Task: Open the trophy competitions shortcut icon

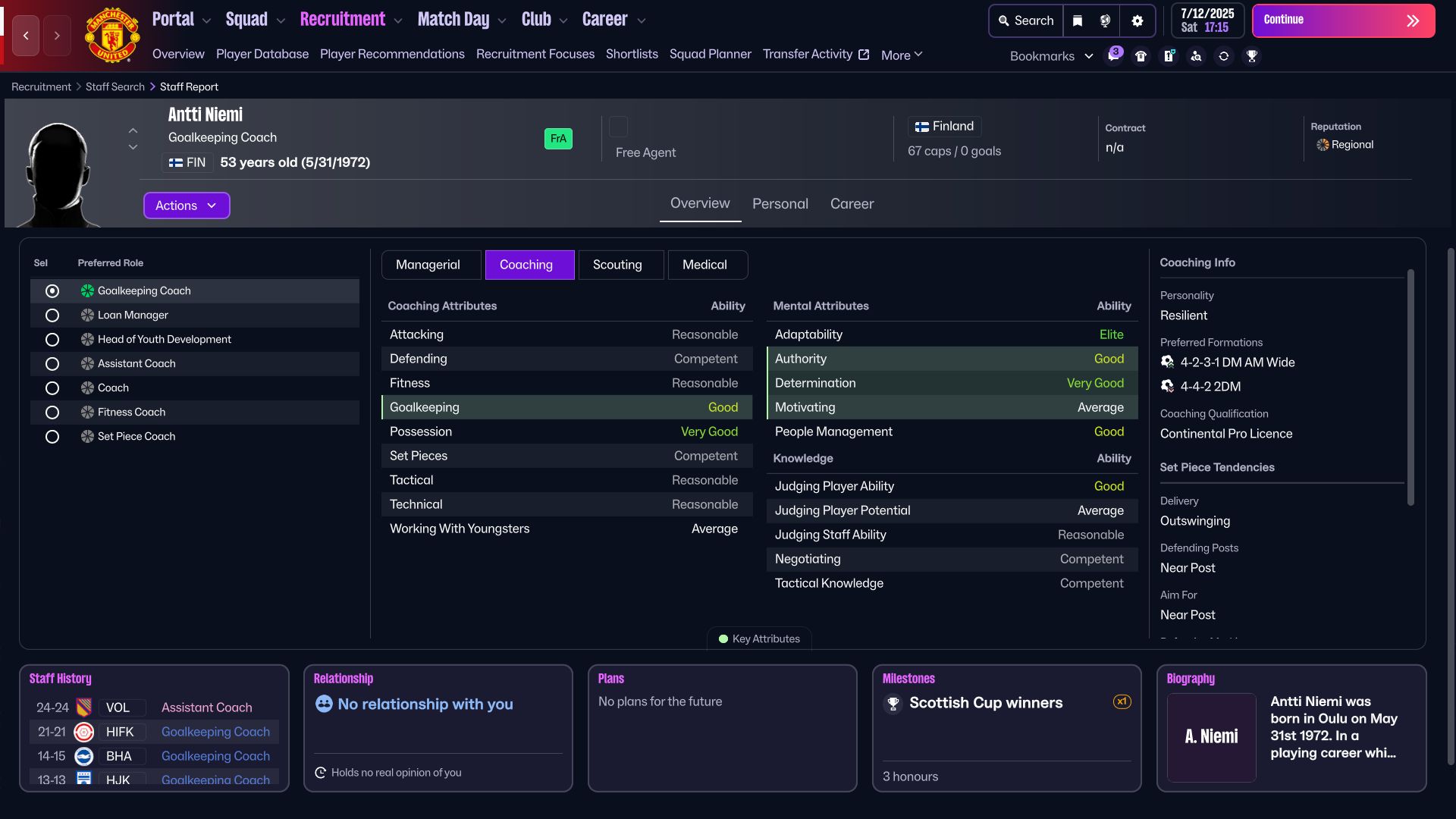Action: coord(1252,56)
